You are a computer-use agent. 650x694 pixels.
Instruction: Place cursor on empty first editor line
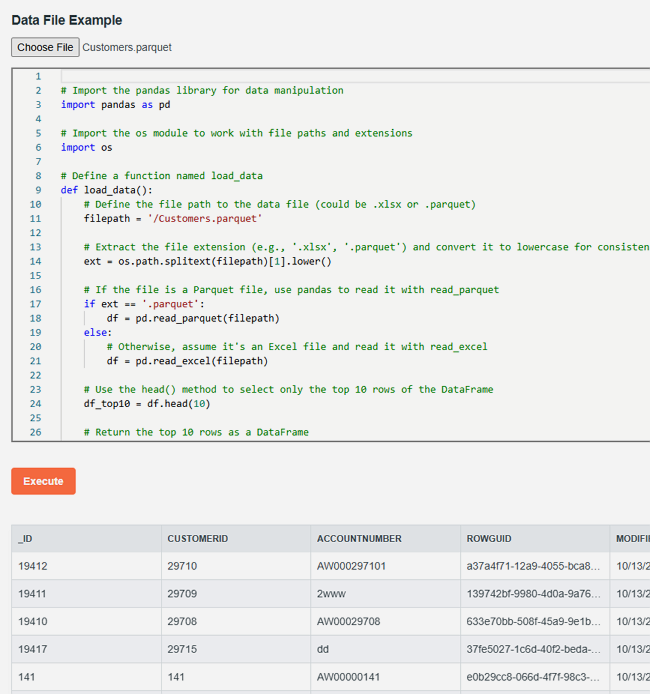tap(300, 76)
